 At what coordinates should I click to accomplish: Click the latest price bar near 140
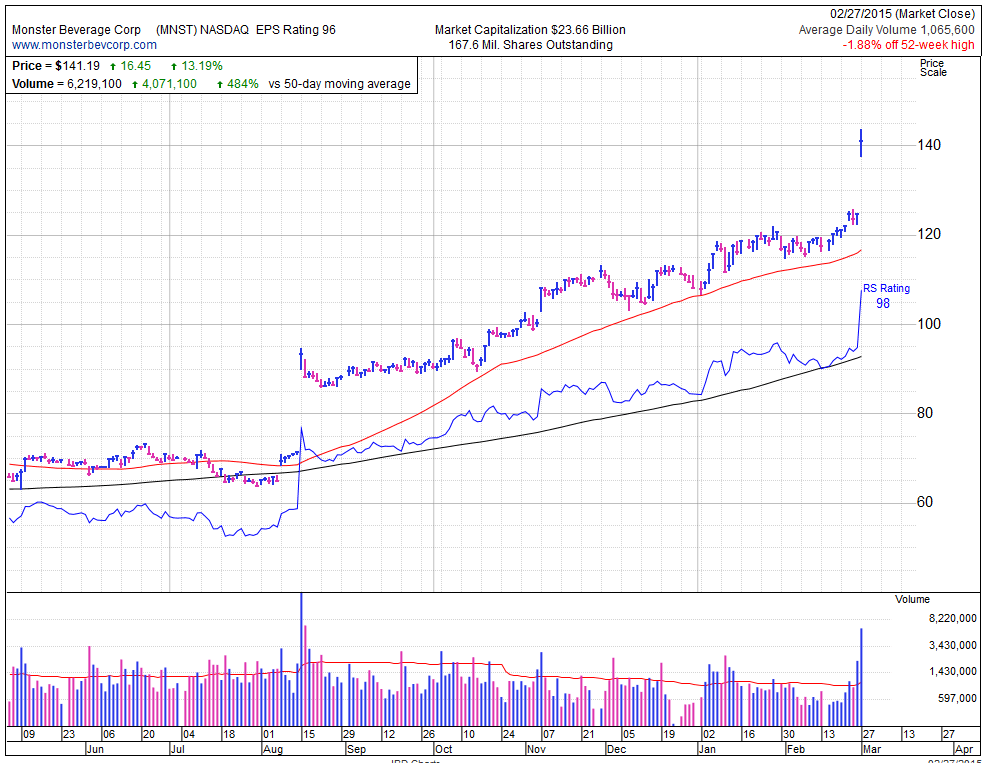tap(861, 143)
